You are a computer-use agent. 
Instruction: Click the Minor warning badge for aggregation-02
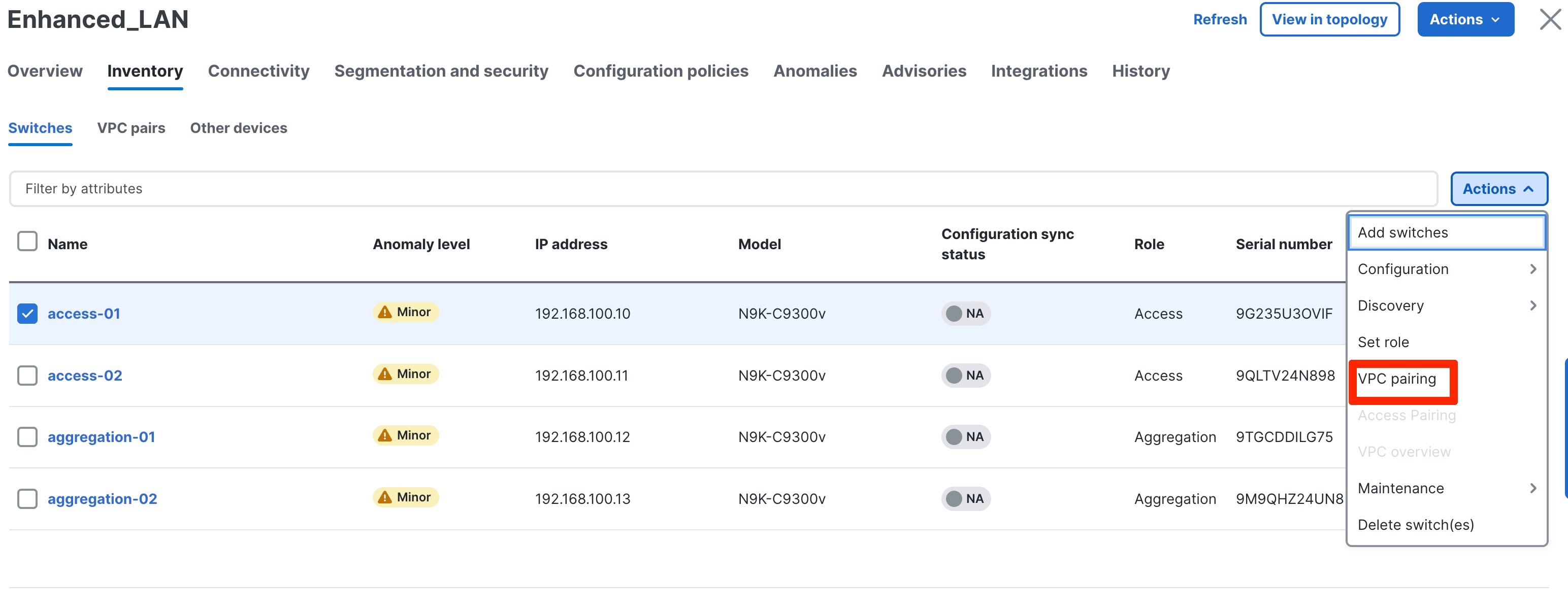(405, 497)
